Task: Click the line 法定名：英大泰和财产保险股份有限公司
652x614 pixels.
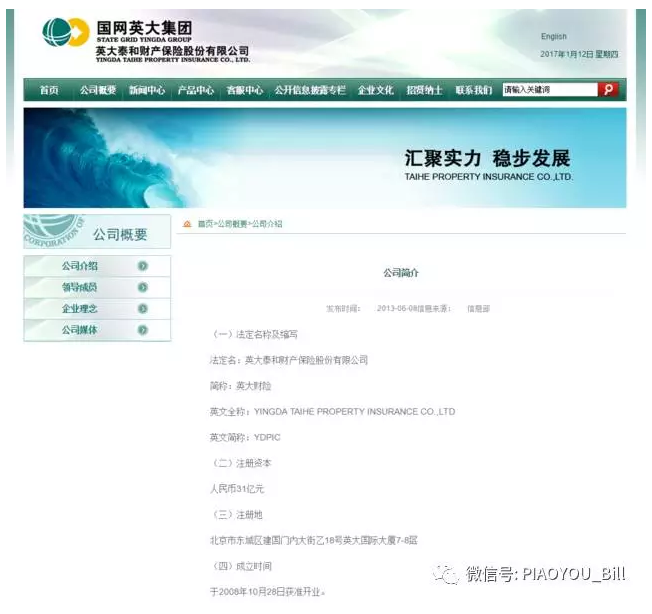Action: click(289, 360)
